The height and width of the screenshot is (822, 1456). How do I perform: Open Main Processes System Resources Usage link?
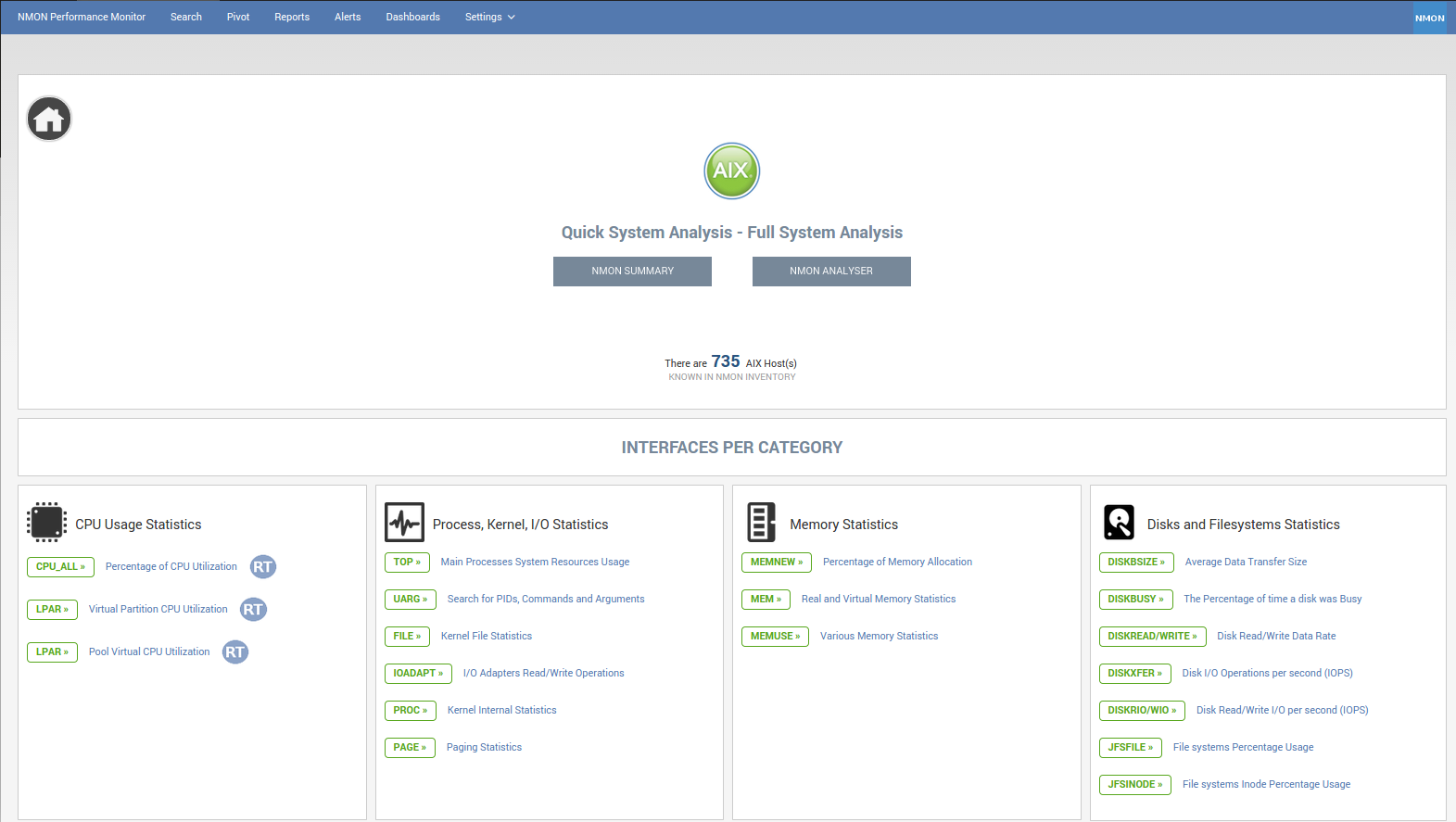pyautogui.click(x=535, y=563)
